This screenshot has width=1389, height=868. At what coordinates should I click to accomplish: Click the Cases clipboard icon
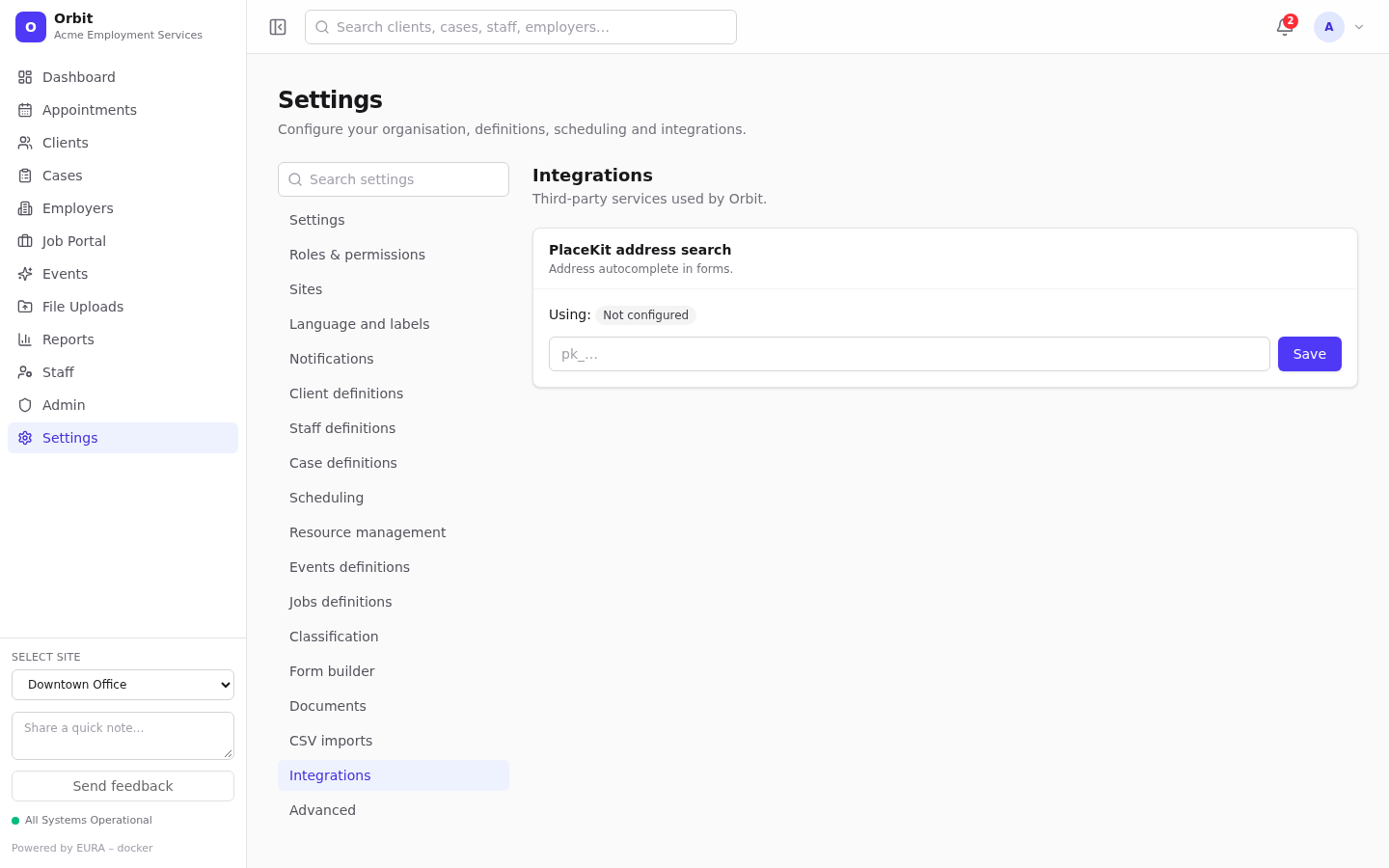point(25,176)
